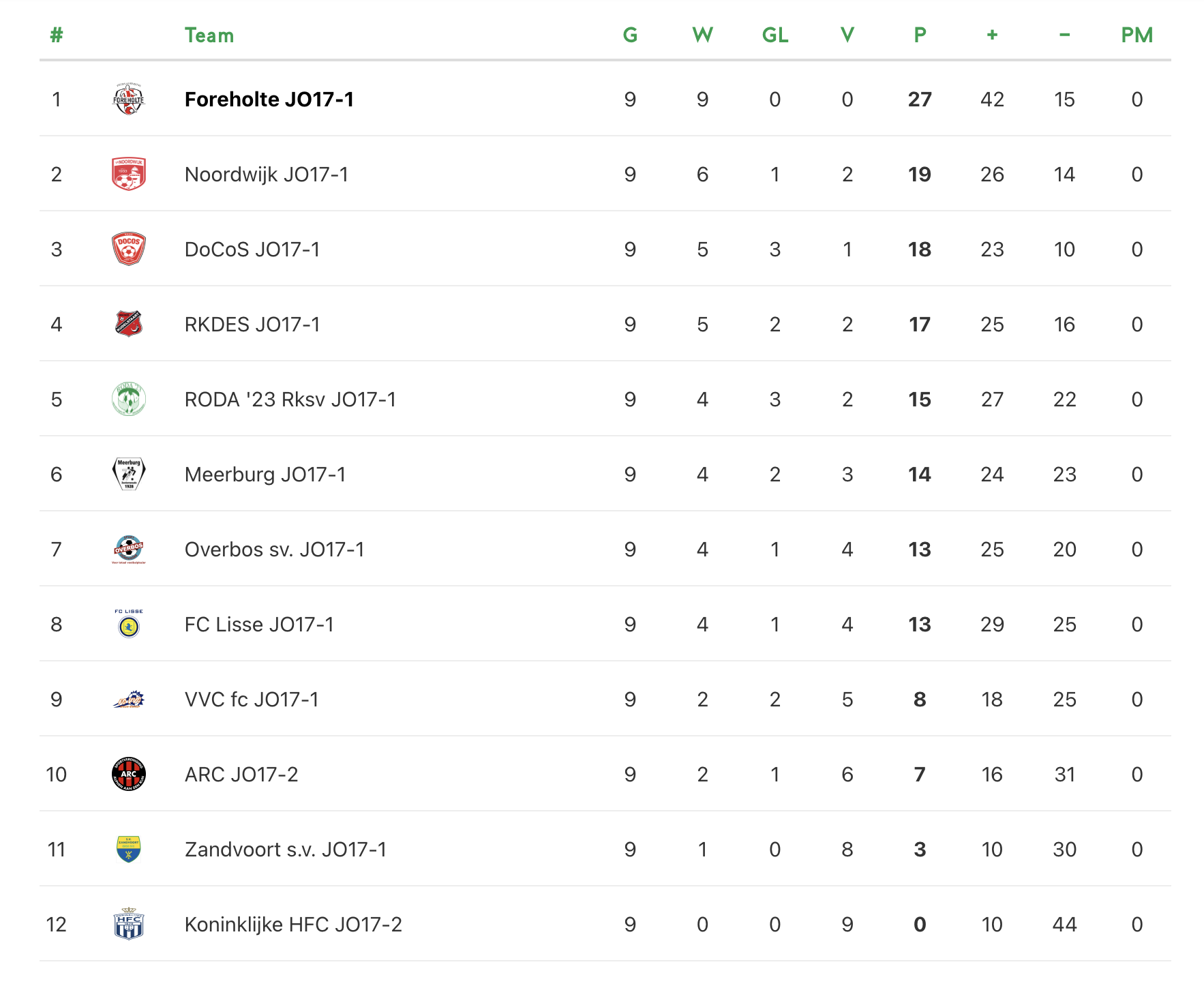Click the RKDES club logo

[128, 324]
